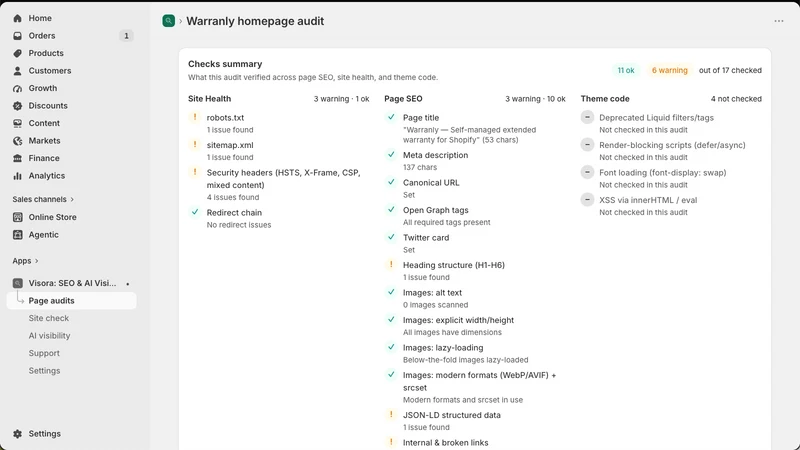Click the 'sitemap.xml' check row text
This screenshot has height=450, width=800.
click(x=230, y=145)
